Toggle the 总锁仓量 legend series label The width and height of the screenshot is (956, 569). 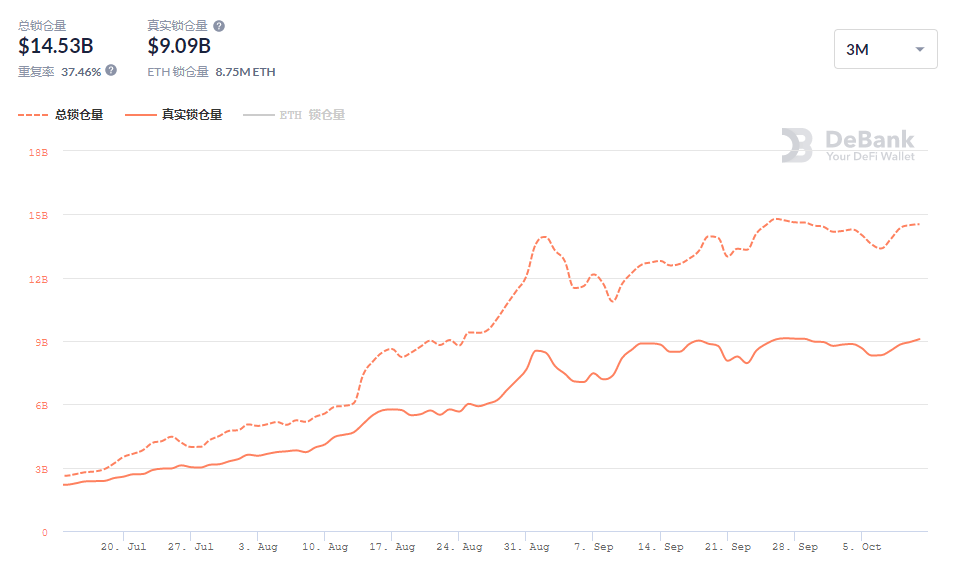79,115
